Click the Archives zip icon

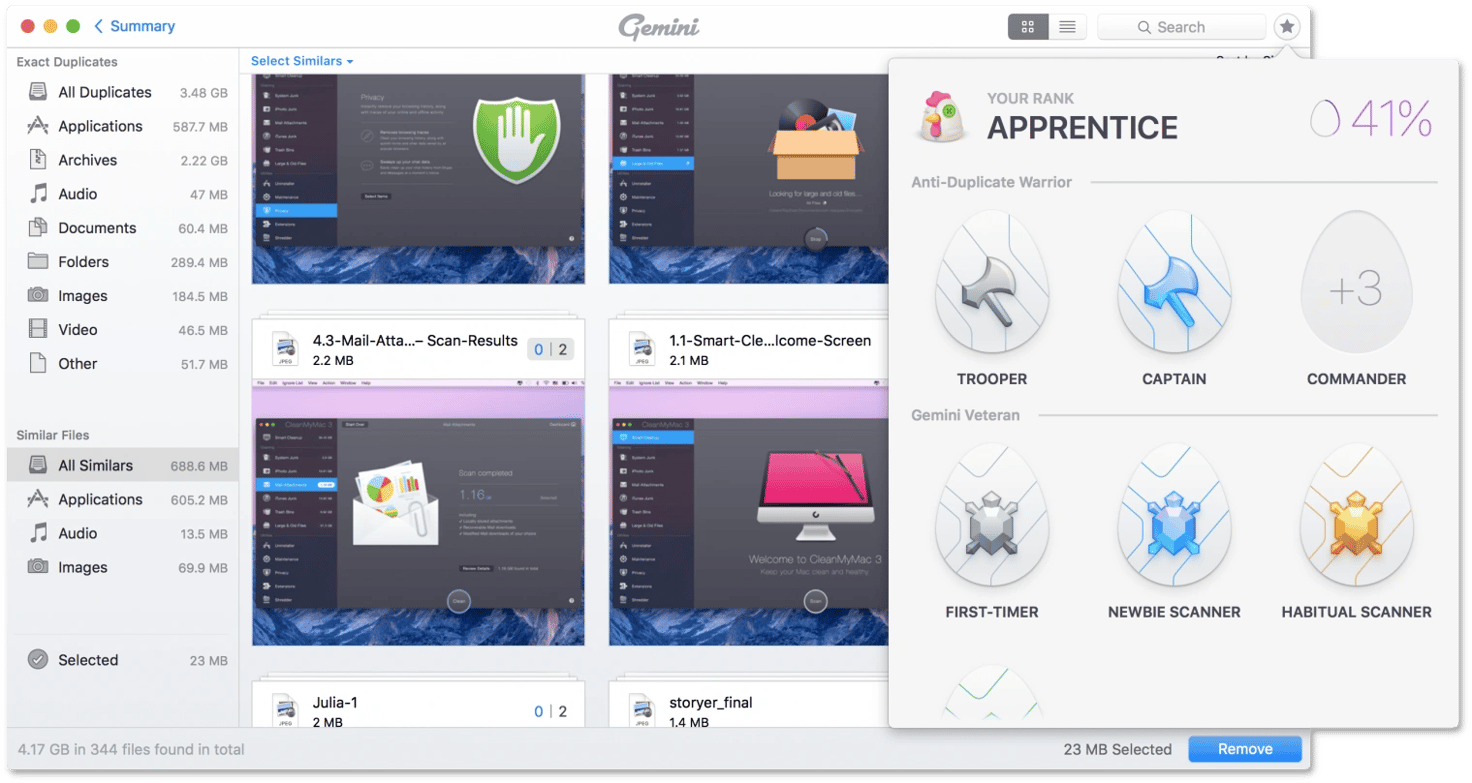38,160
